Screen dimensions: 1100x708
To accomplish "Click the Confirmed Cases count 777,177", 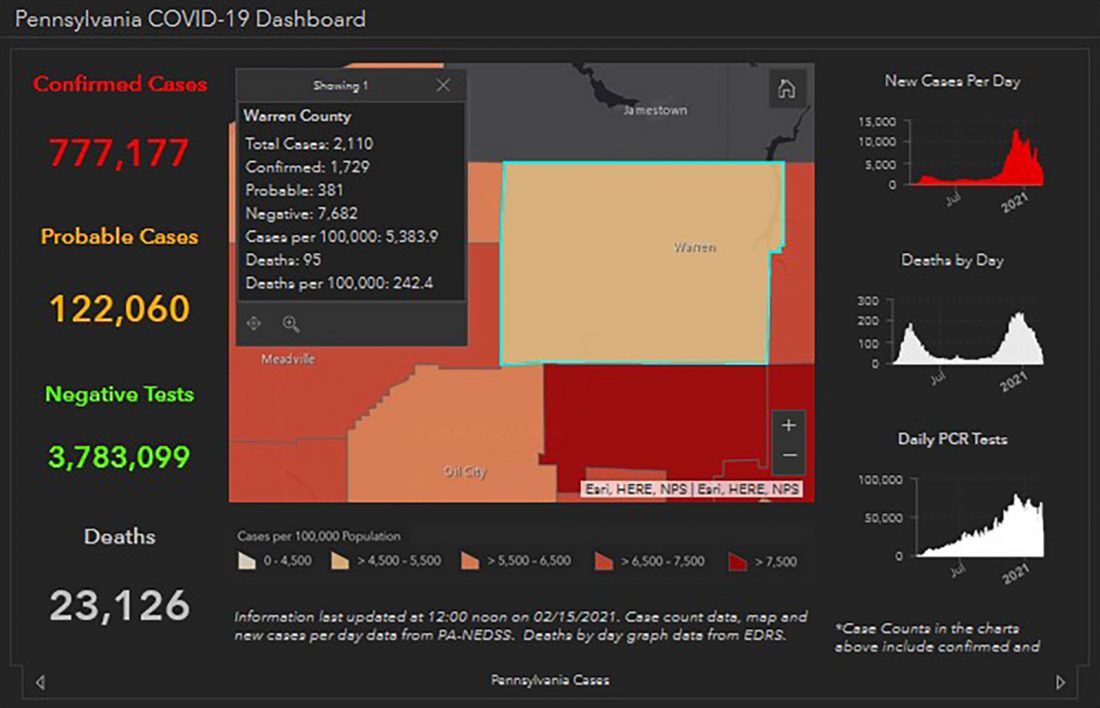I will [x=119, y=154].
